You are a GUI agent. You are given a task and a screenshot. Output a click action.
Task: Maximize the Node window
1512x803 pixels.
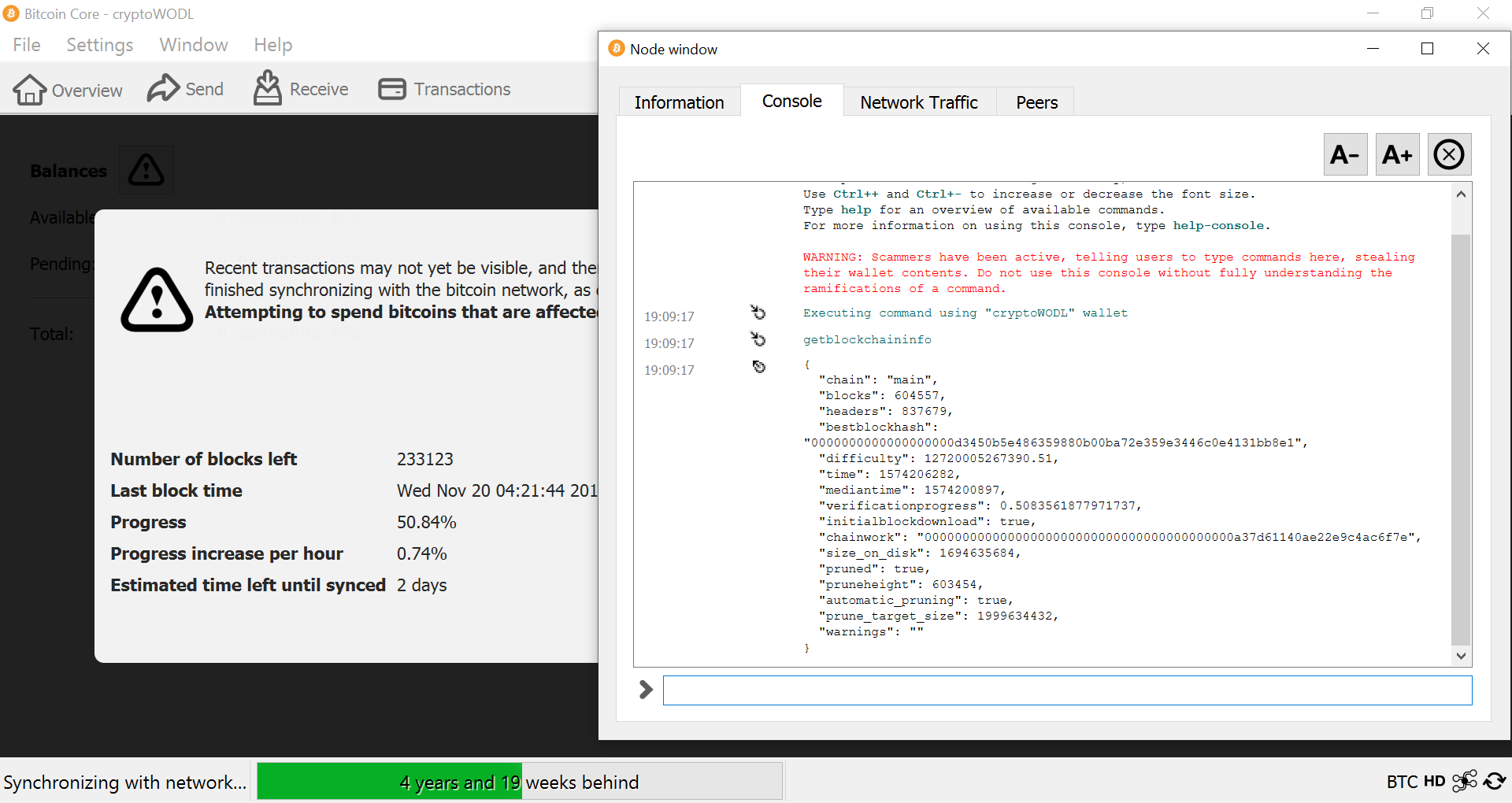coord(1427,49)
